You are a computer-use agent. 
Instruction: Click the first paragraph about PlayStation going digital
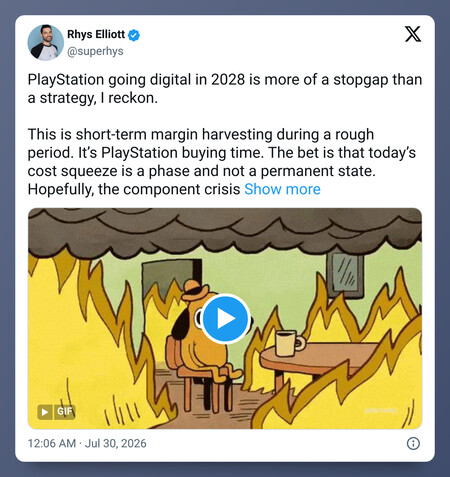(x=225, y=89)
